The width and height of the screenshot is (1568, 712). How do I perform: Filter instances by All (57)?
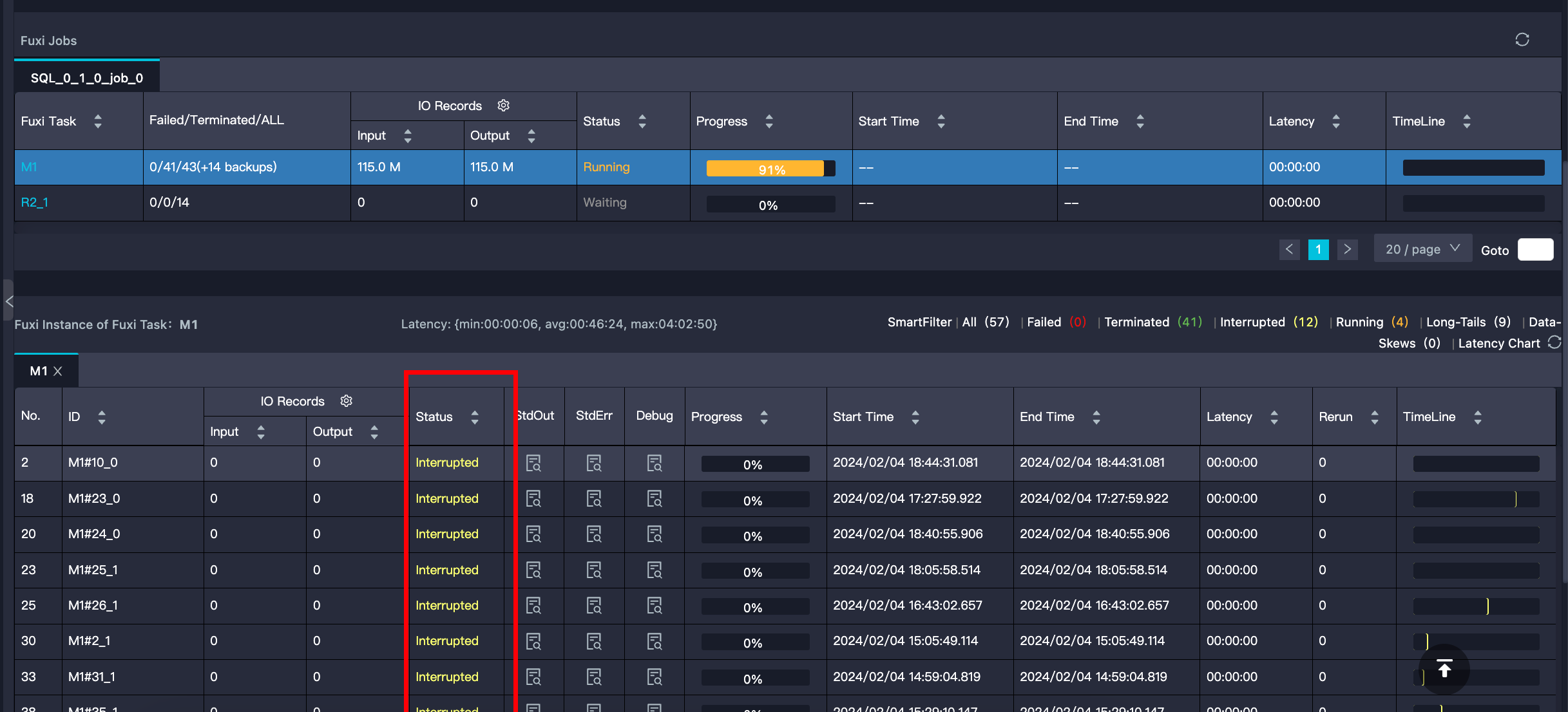pos(986,322)
